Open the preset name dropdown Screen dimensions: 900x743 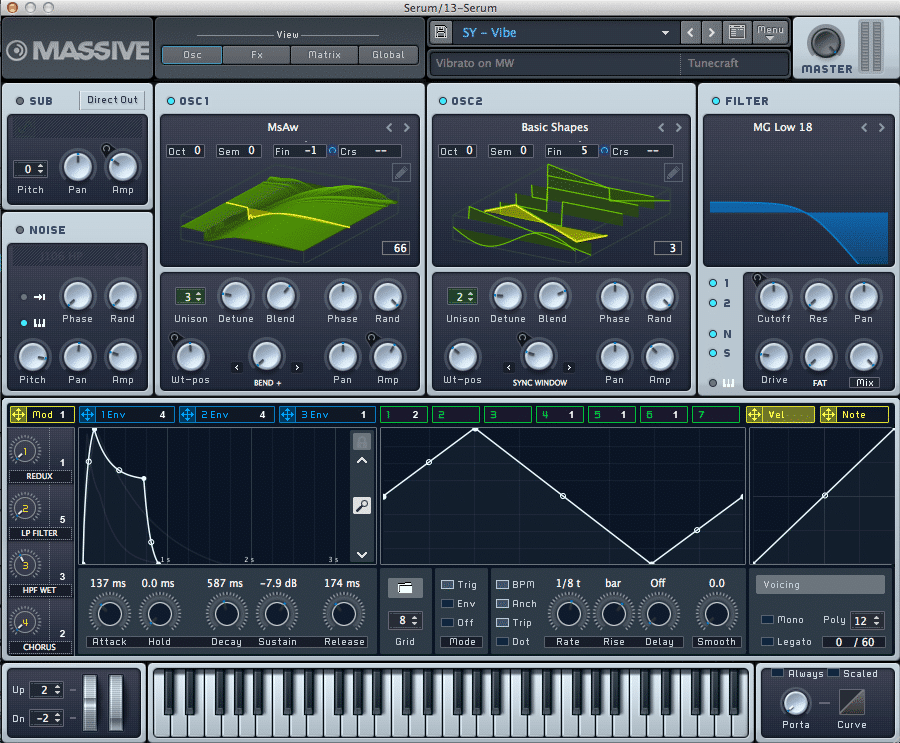[x=665, y=33]
